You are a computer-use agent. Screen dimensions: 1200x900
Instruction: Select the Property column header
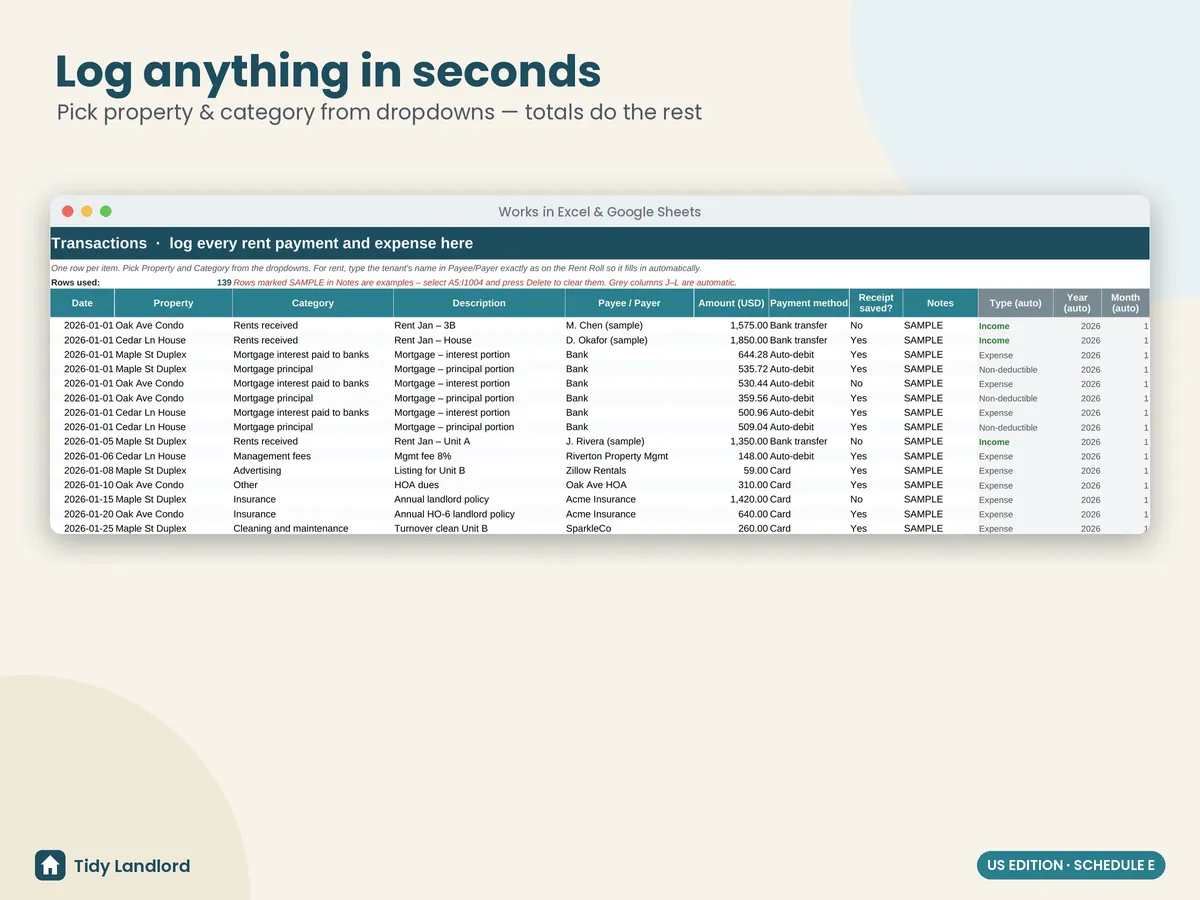tap(173, 303)
